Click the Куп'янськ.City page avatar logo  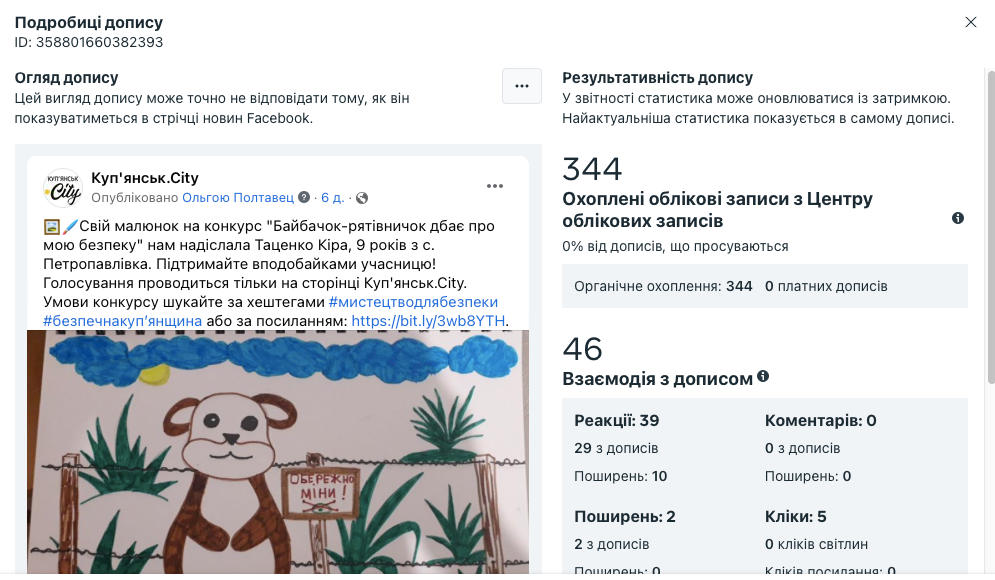pos(63,188)
